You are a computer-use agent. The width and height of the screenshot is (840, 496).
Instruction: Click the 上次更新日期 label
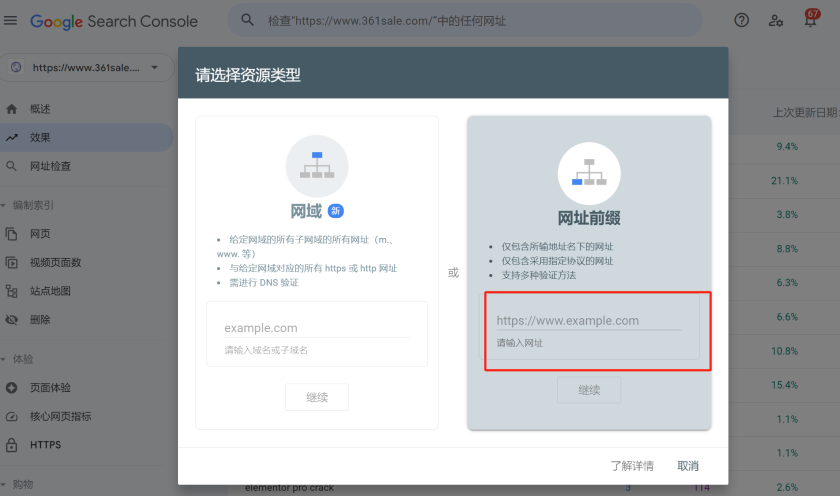pos(806,112)
